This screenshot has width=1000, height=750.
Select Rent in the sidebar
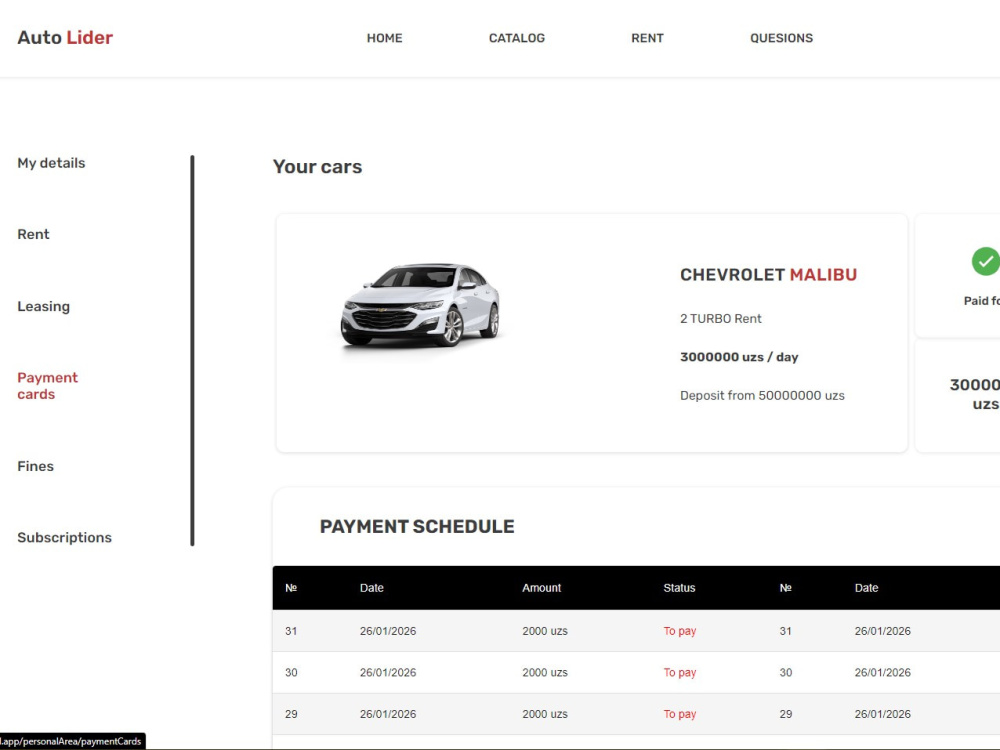point(33,234)
